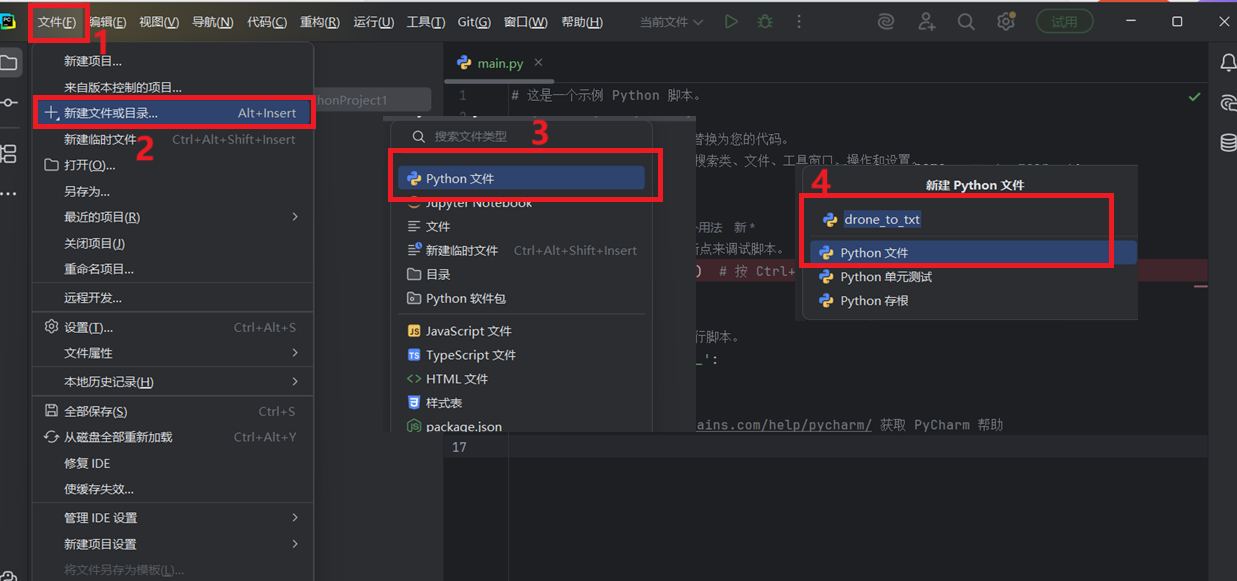Open the AI Assistant spiral icon in the top toolbar
1237x581 pixels.
click(x=886, y=21)
